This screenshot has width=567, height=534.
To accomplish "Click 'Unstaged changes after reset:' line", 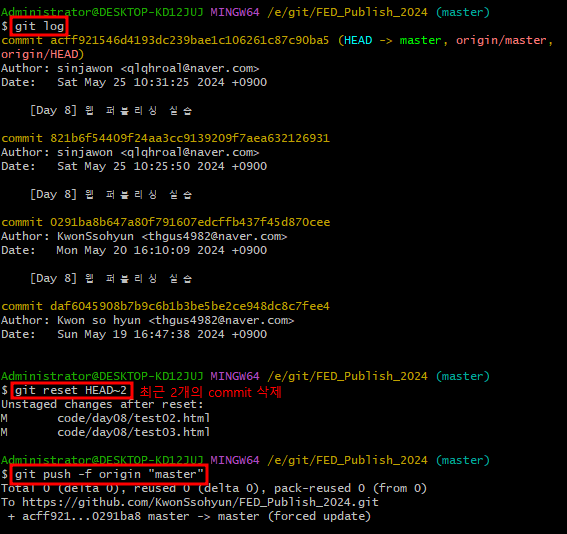I will click(102, 404).
